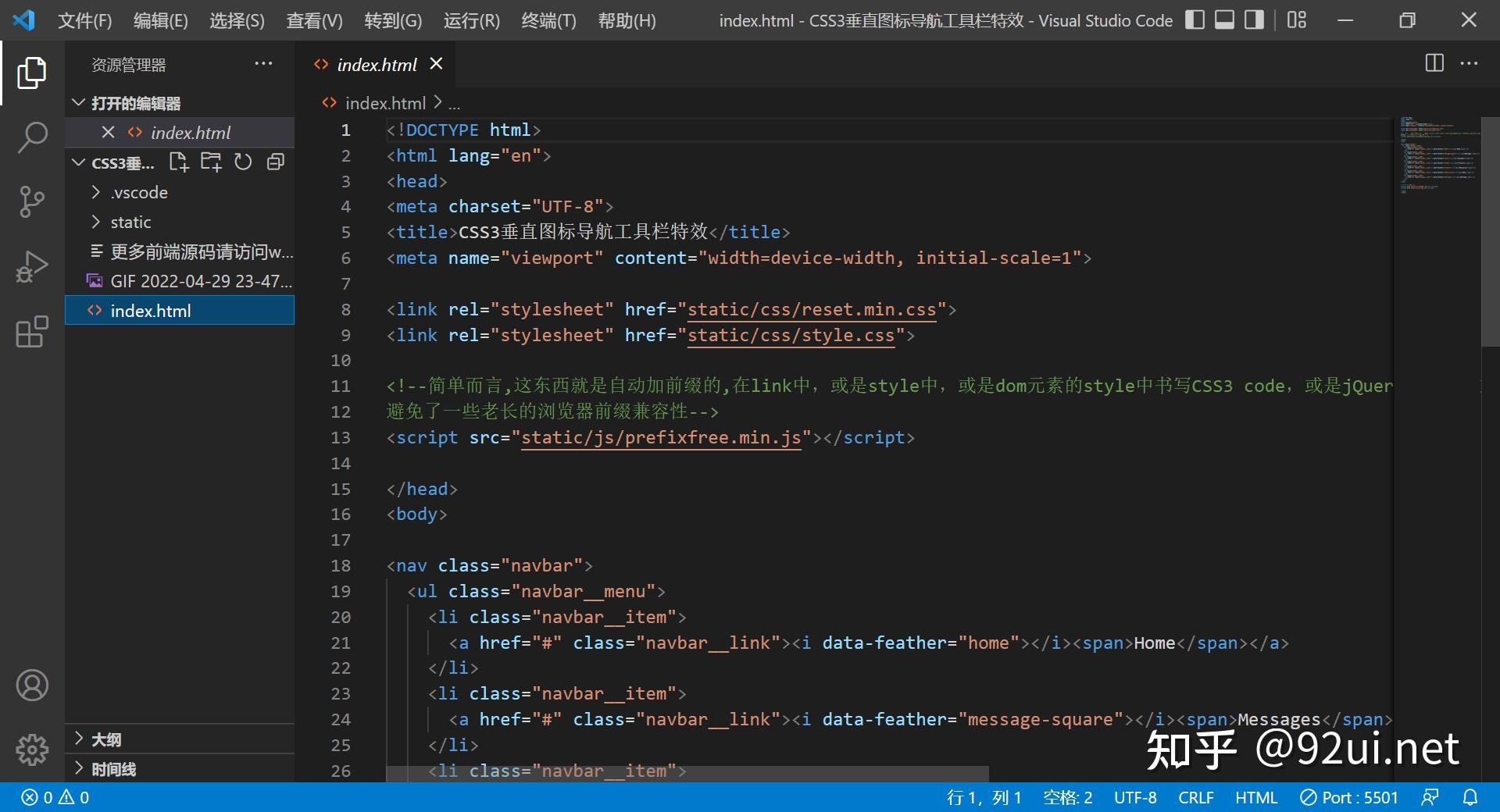Open the Source Control view
1500x812 pixels.
click(32, 201)
